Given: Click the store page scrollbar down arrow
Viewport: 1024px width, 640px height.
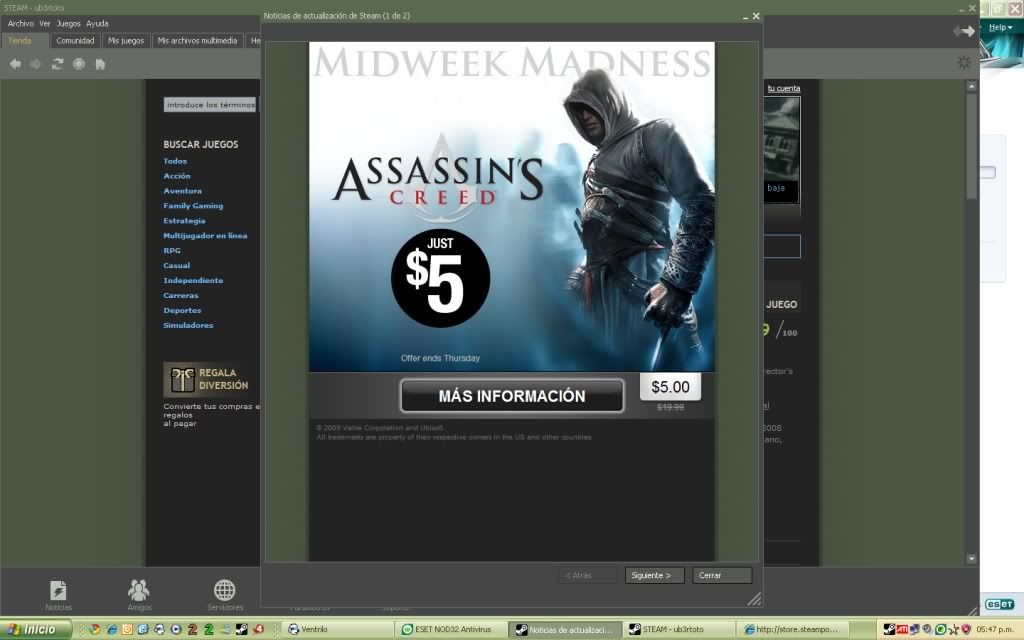Looking at the screenshot, I should click(972, 559).
